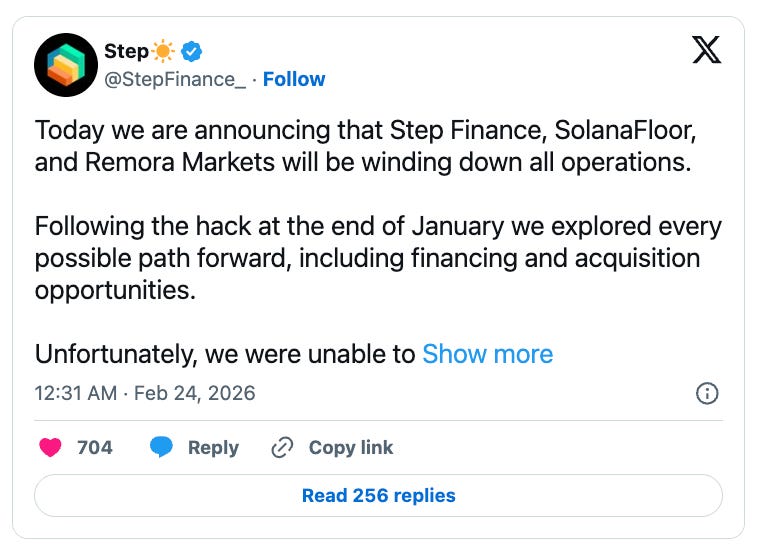Expand the tweet with Show more
The image size is (758, 550).
(x=487, y=354)
